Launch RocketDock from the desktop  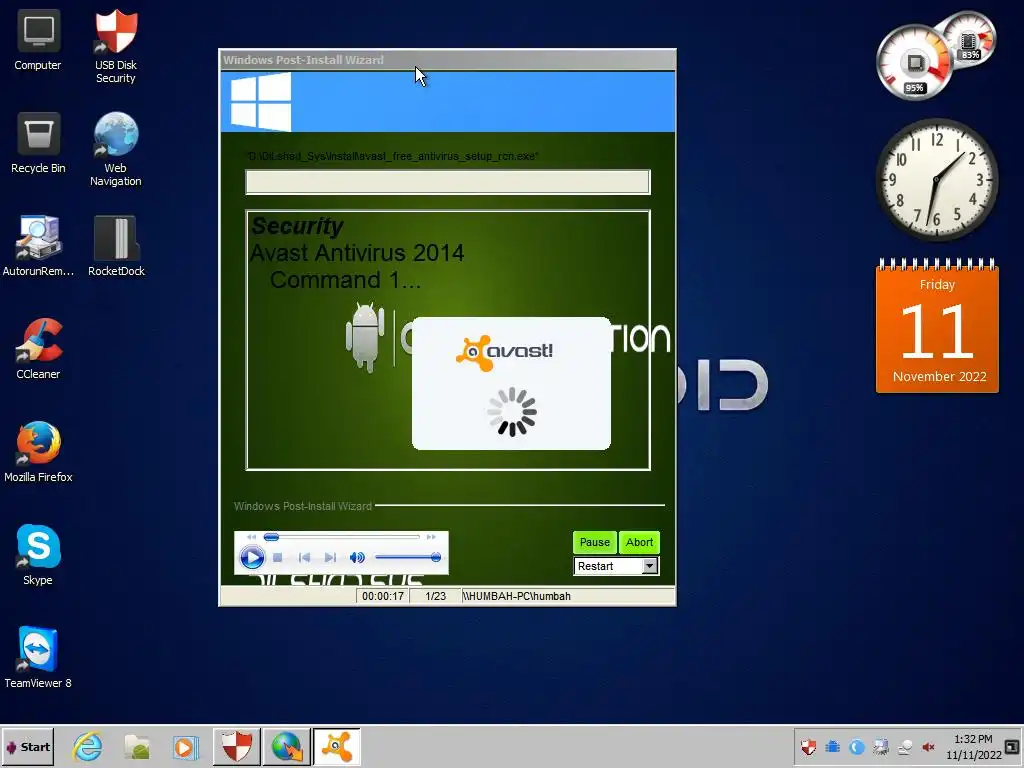click(116, 246)
